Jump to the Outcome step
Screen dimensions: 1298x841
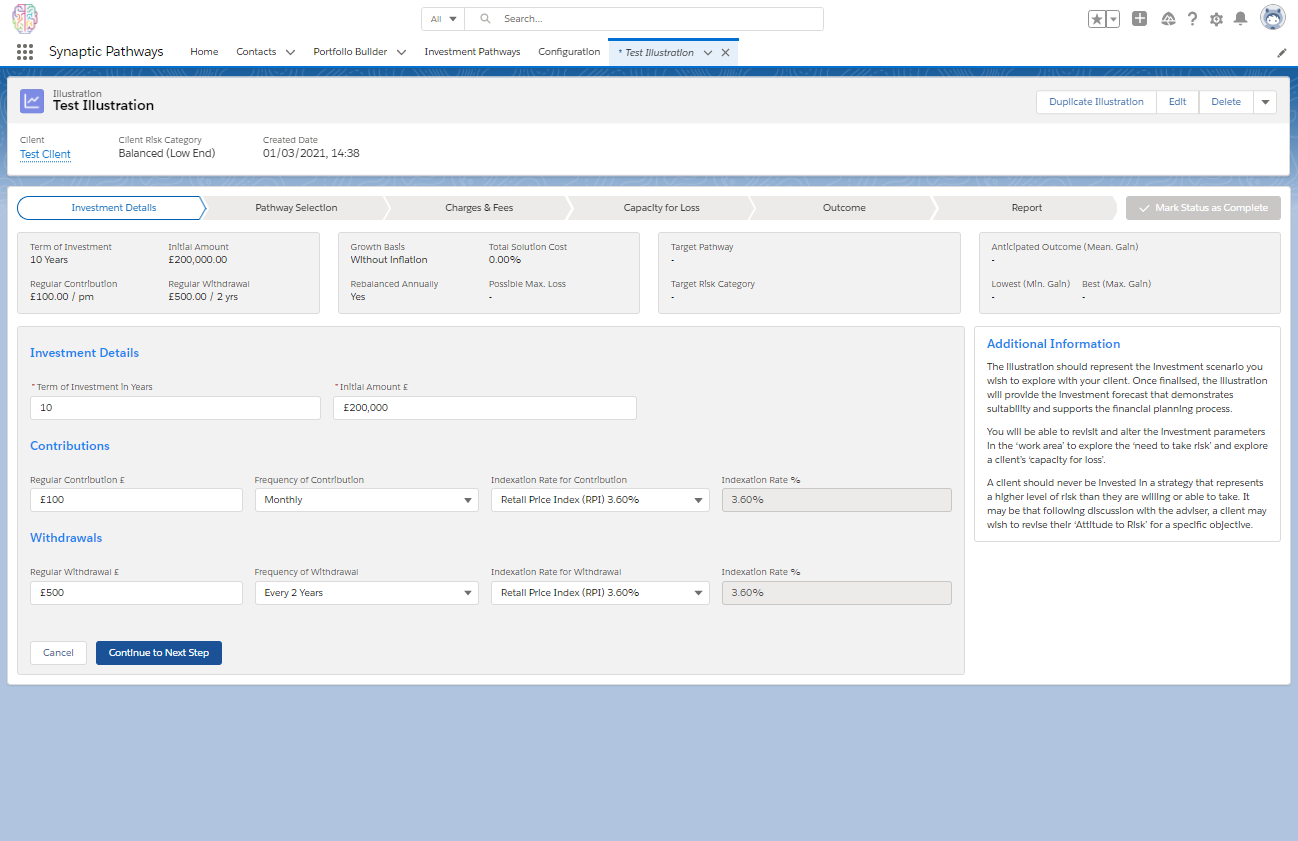coord(844,208)
